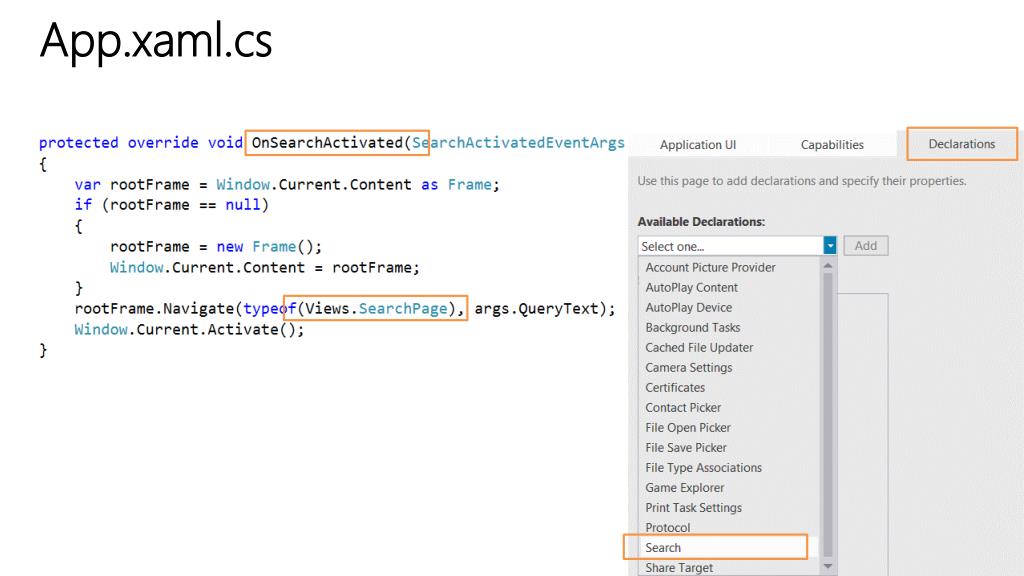Select Print Task Settings declaration
This screenshot has height=576, width=1024.
pyautogui.click(x=693, y=507)
